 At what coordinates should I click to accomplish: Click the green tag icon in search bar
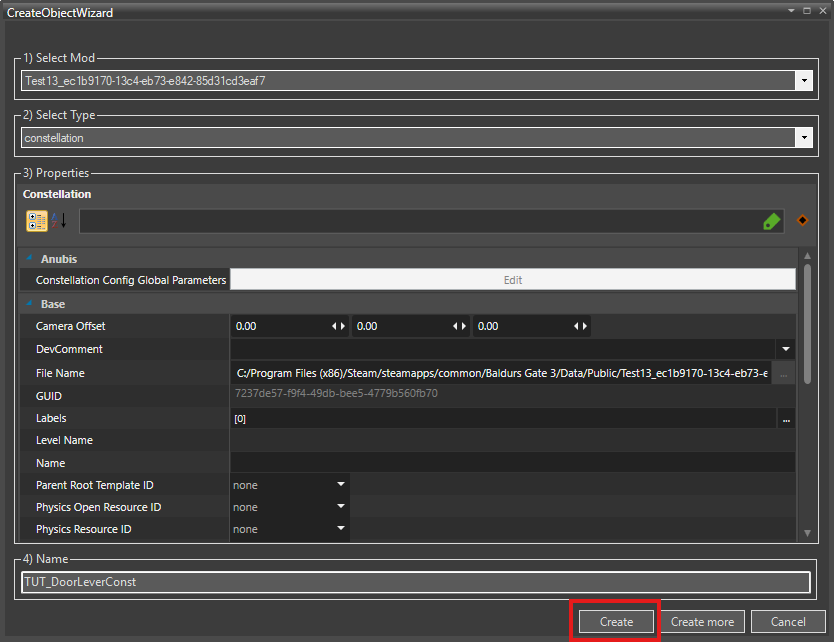click(771, 221)
